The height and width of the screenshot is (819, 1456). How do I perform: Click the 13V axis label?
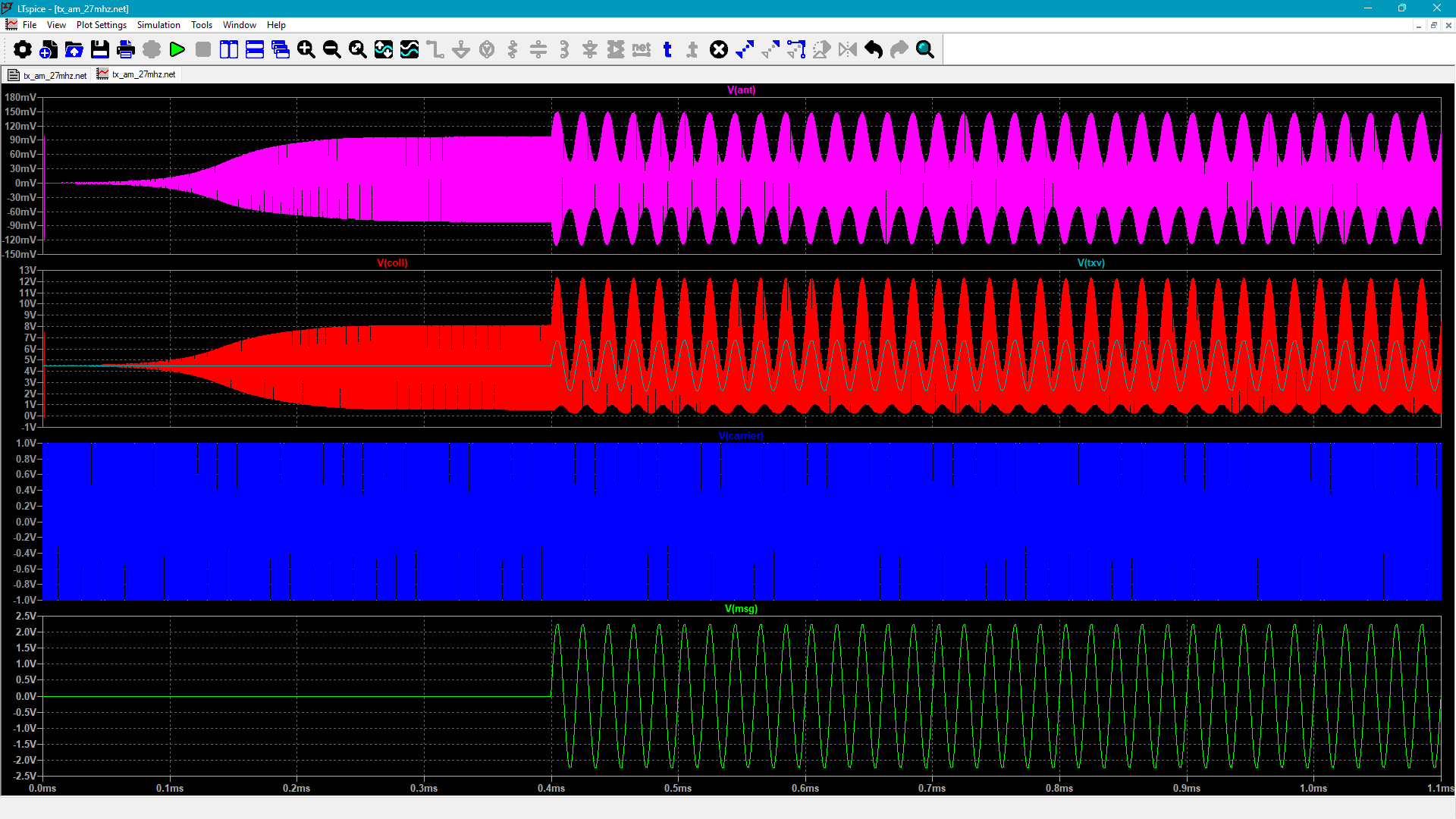click(x=27, y=271)
